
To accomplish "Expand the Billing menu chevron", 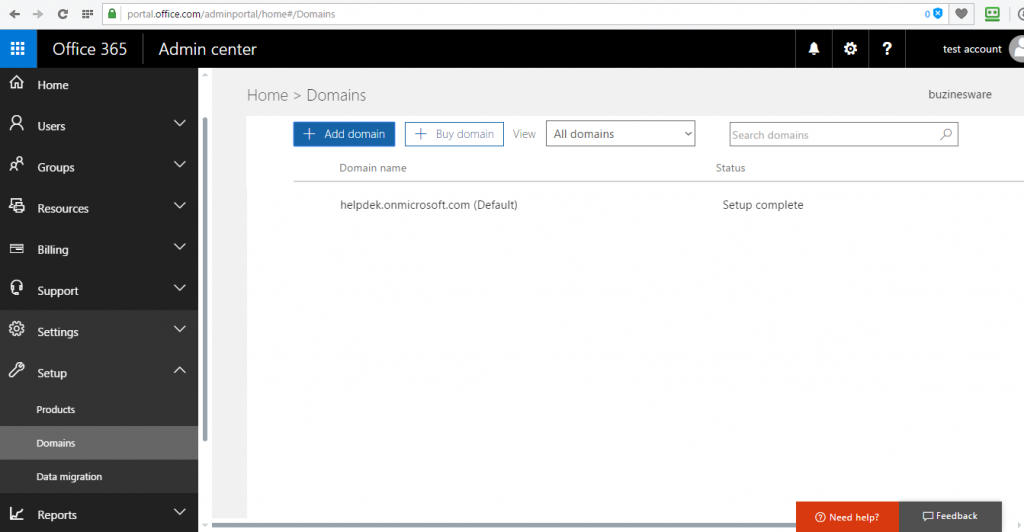I will coord(180,247).
